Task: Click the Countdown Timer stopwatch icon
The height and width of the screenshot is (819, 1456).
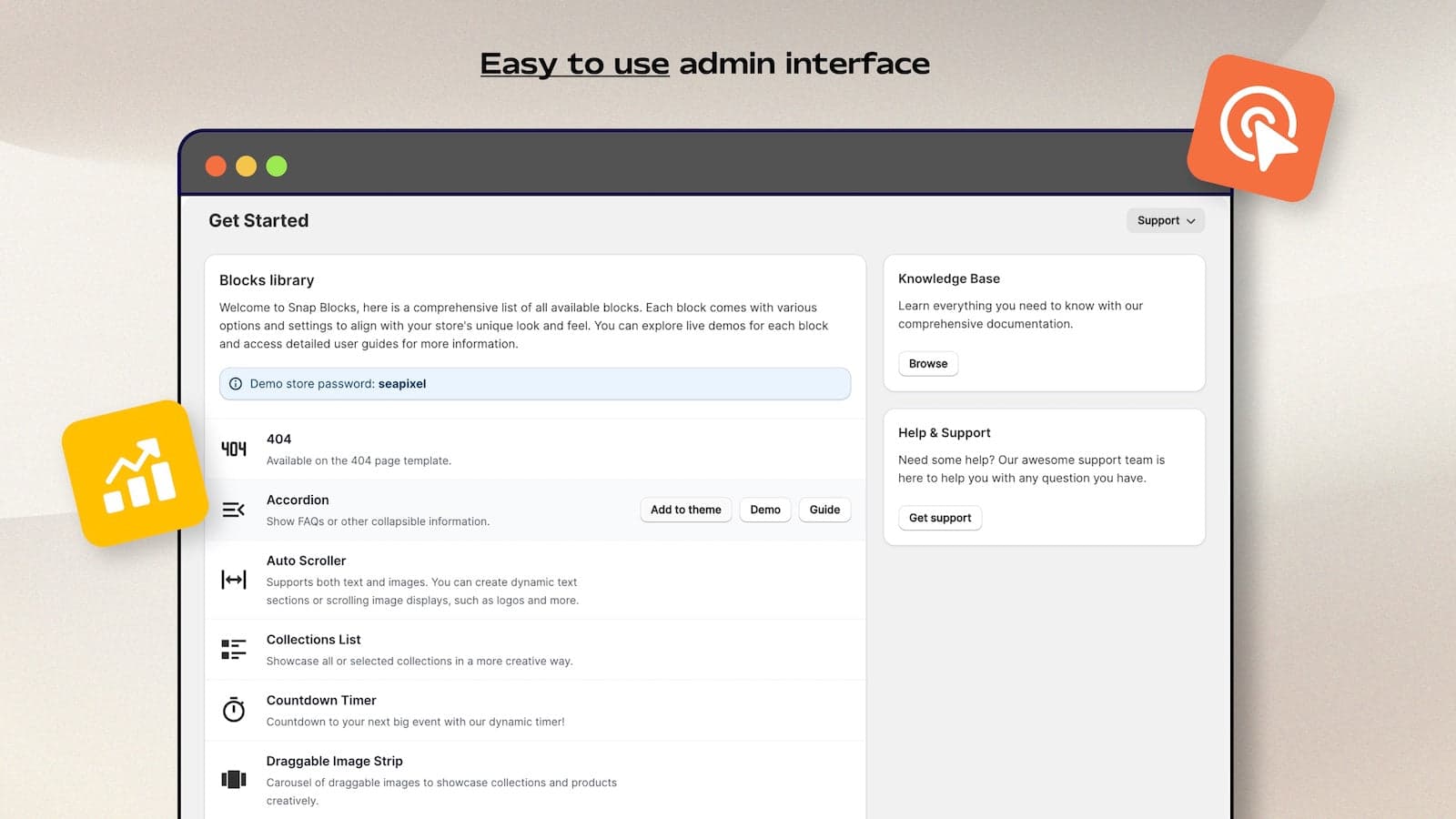Action: tap(234, 710)
